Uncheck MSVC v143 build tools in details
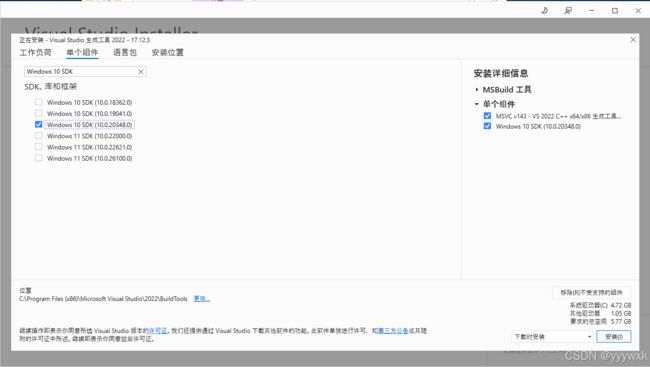This screenshot has height=367, width=650. [x=488, y=116]
